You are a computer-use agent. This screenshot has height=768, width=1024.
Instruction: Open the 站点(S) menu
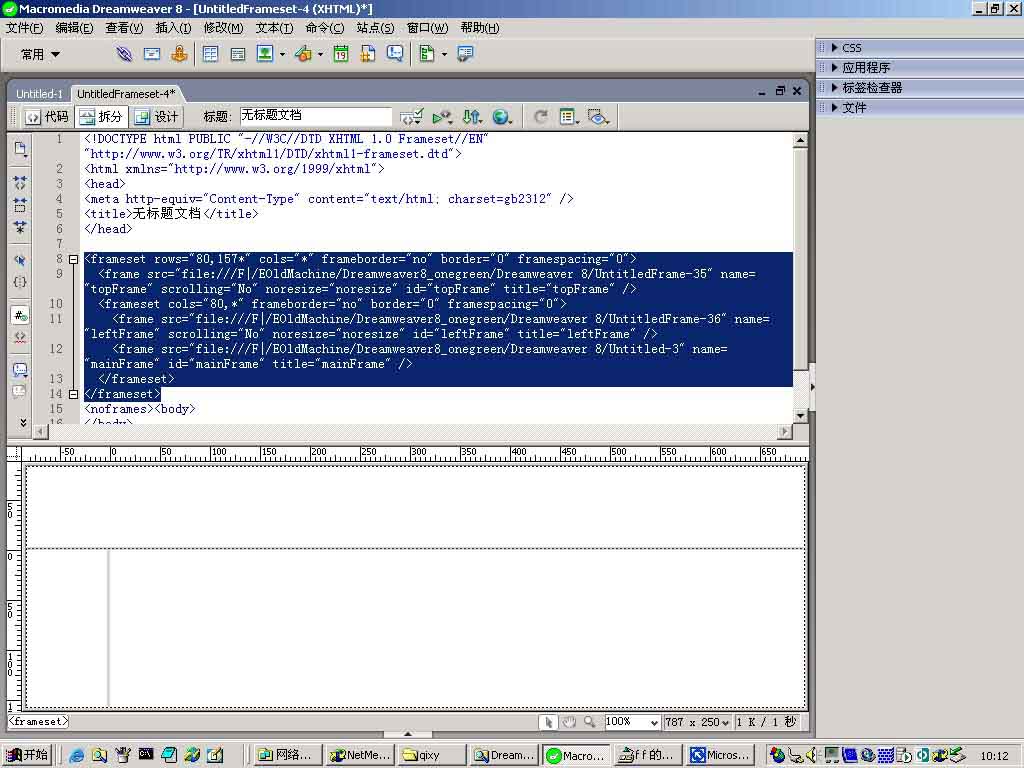click(x=376, y=28)
